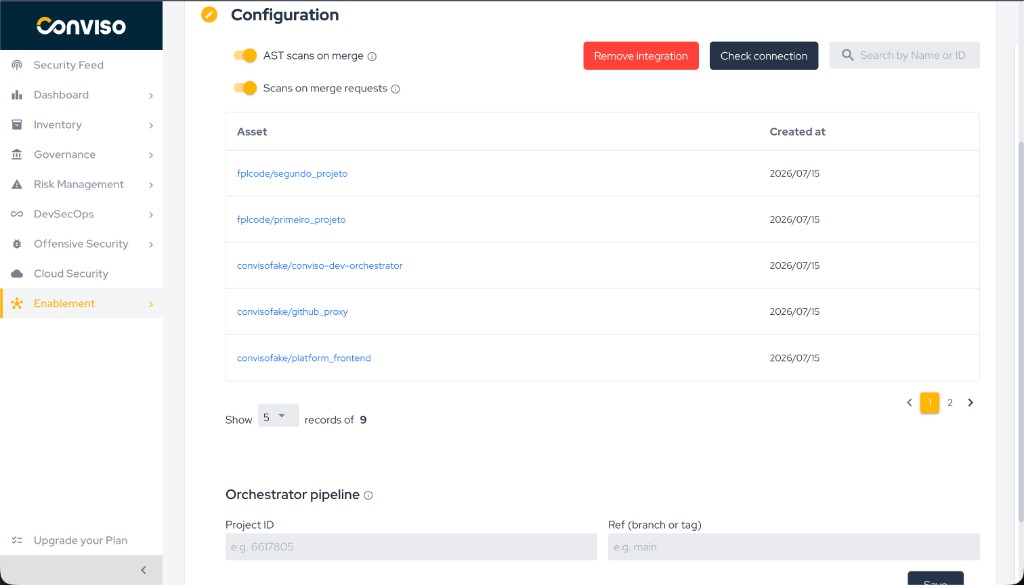1024x585 pixels.
Task: Click the Enablement star icon
Action: [17, 304]
